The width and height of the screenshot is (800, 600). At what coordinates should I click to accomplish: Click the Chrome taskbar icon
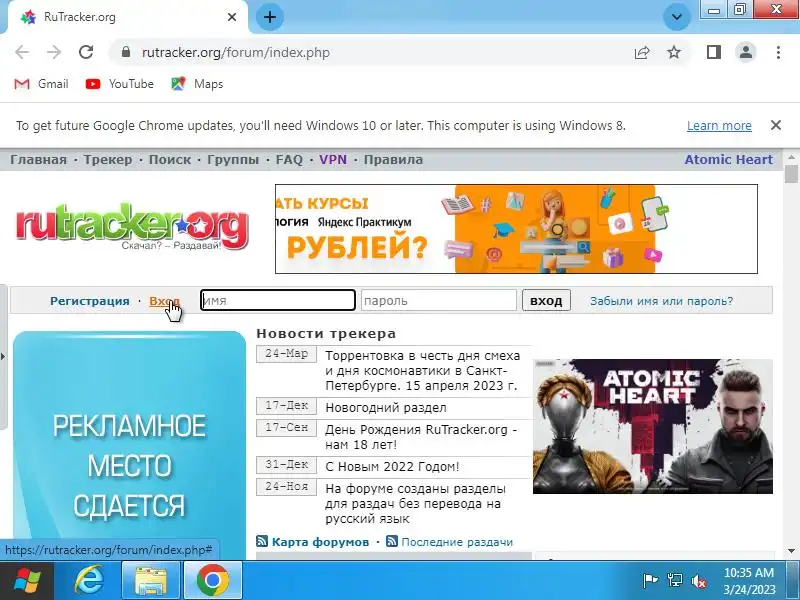[x=212, y=581]
